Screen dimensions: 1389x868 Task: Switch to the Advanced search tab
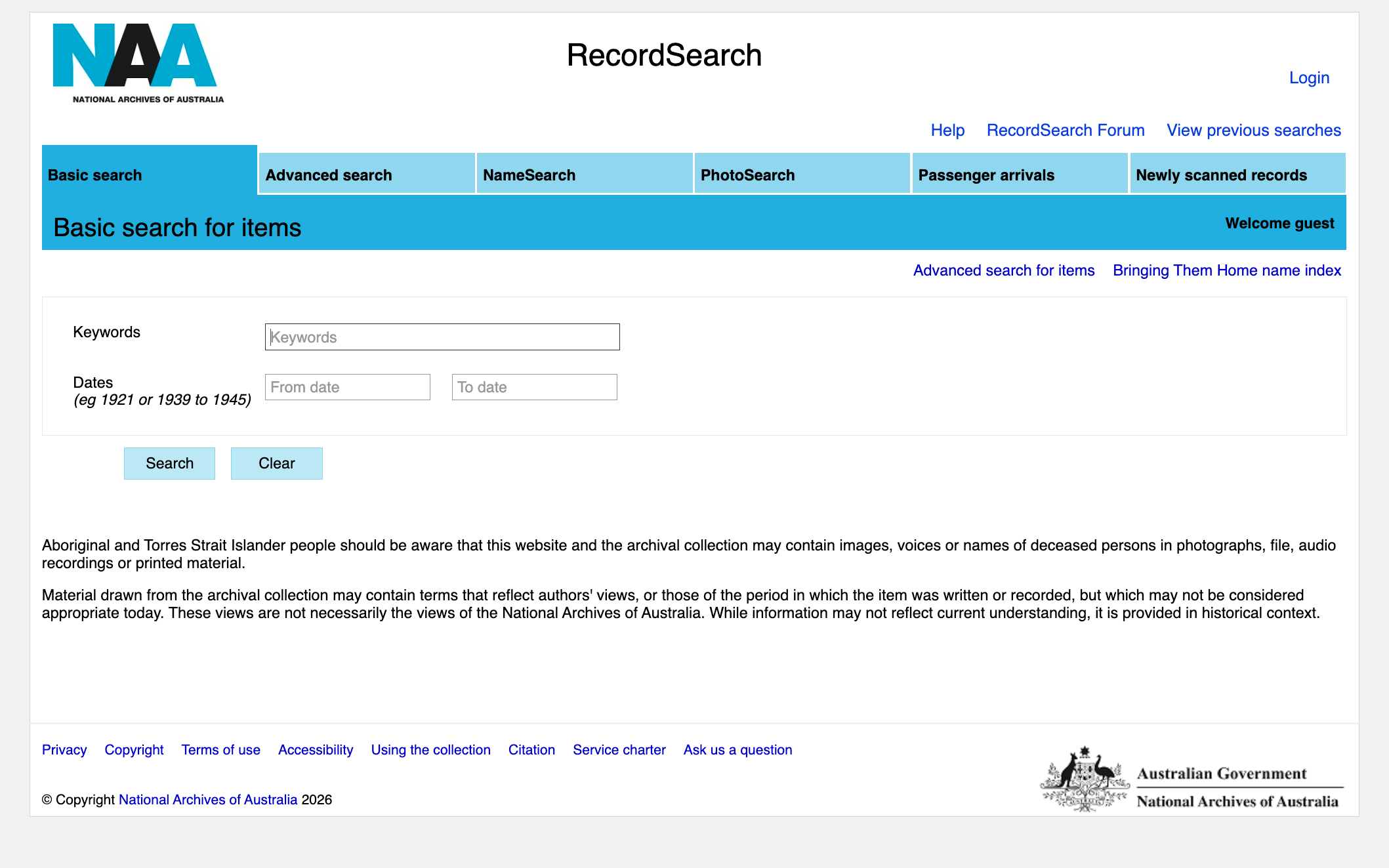coord(367,174)
